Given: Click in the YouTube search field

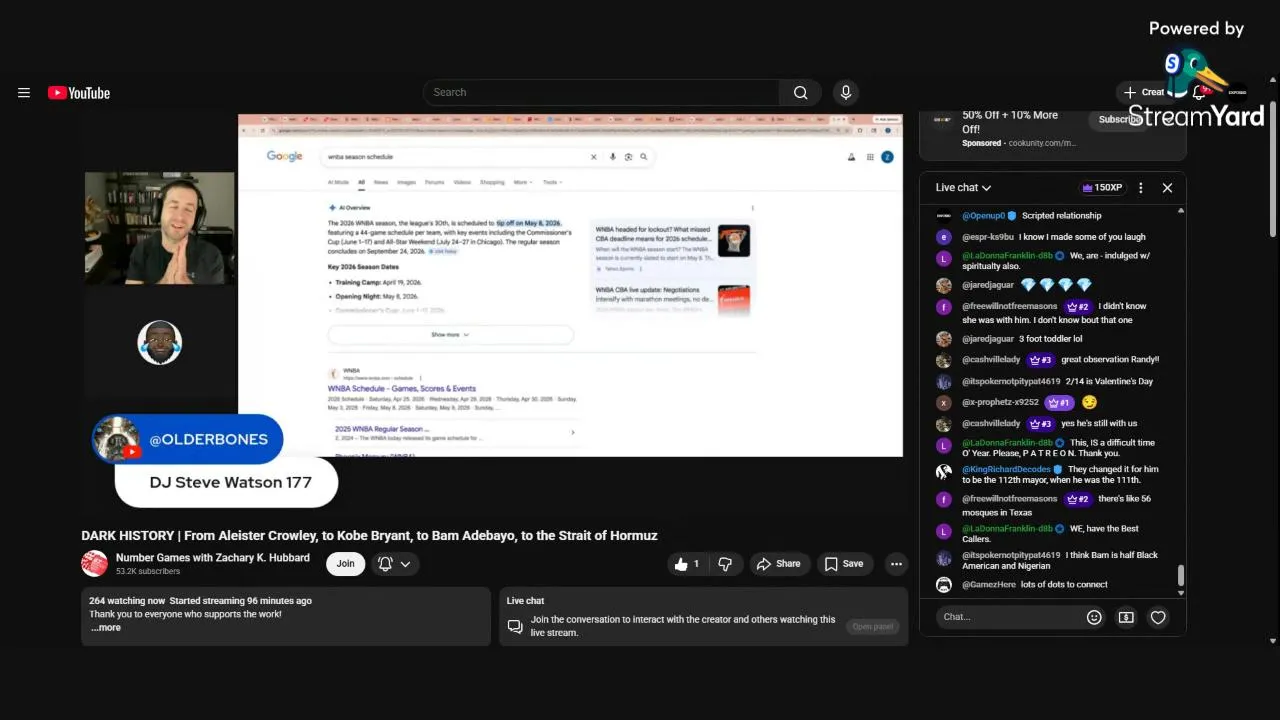Looking at the screenshot, I should (x=601, y=92).
